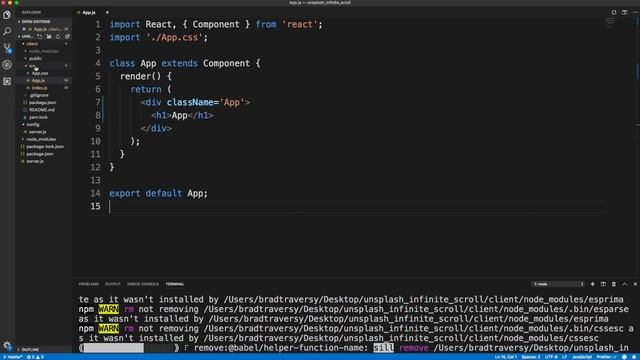Image resolution: width=640 pixels, height=360 pixels.
Task: Open the Source Control view
Action: [7, 48]
